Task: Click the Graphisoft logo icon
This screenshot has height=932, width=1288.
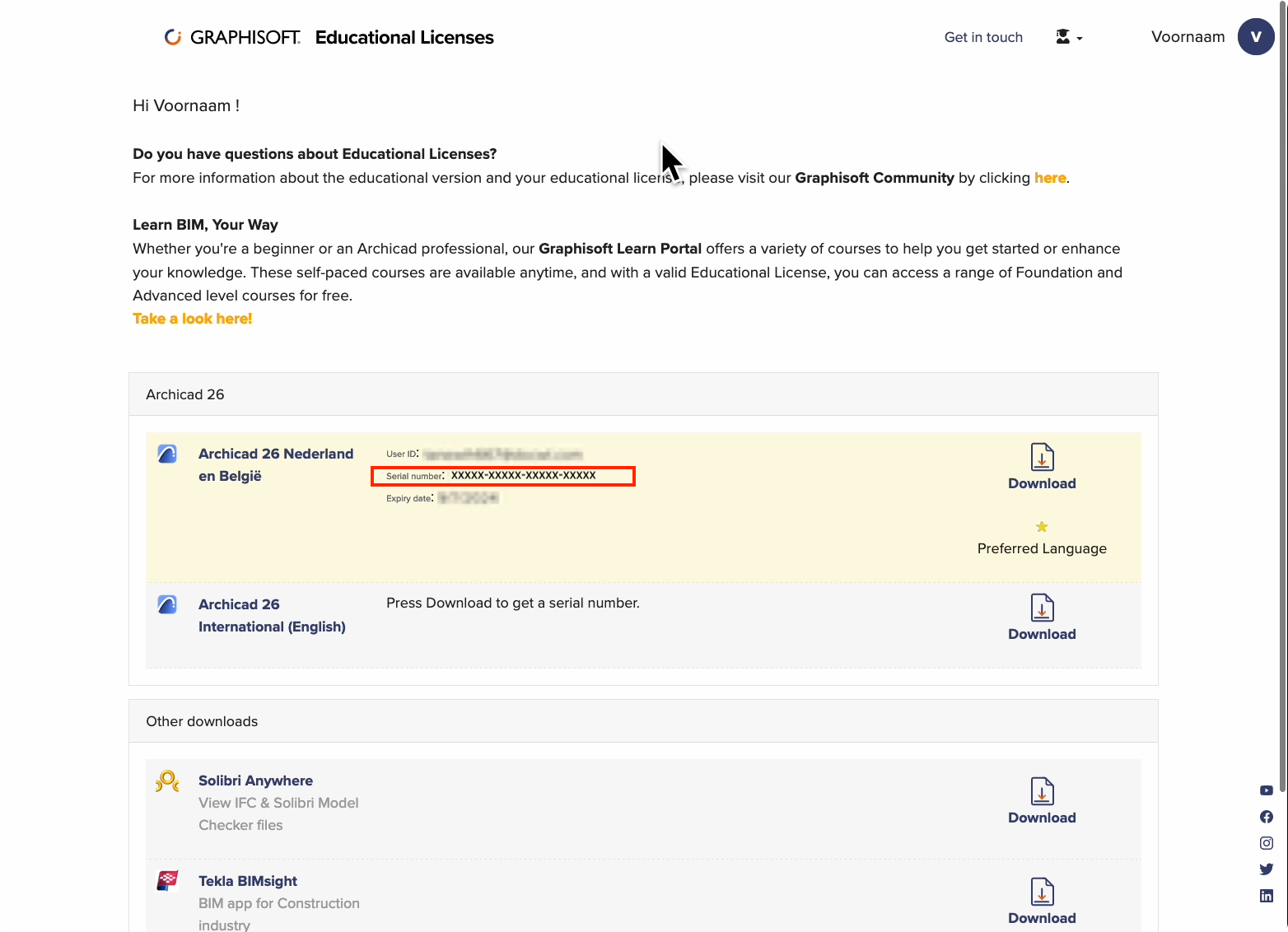Action: pos(173,37)
